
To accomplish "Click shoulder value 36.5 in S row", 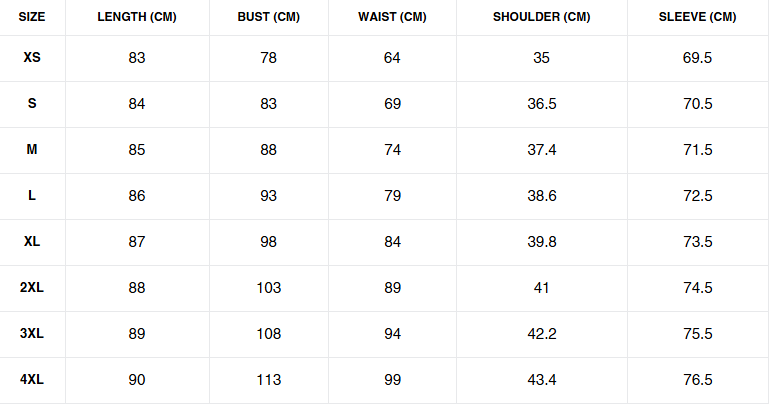I will (x=541, y=104).
